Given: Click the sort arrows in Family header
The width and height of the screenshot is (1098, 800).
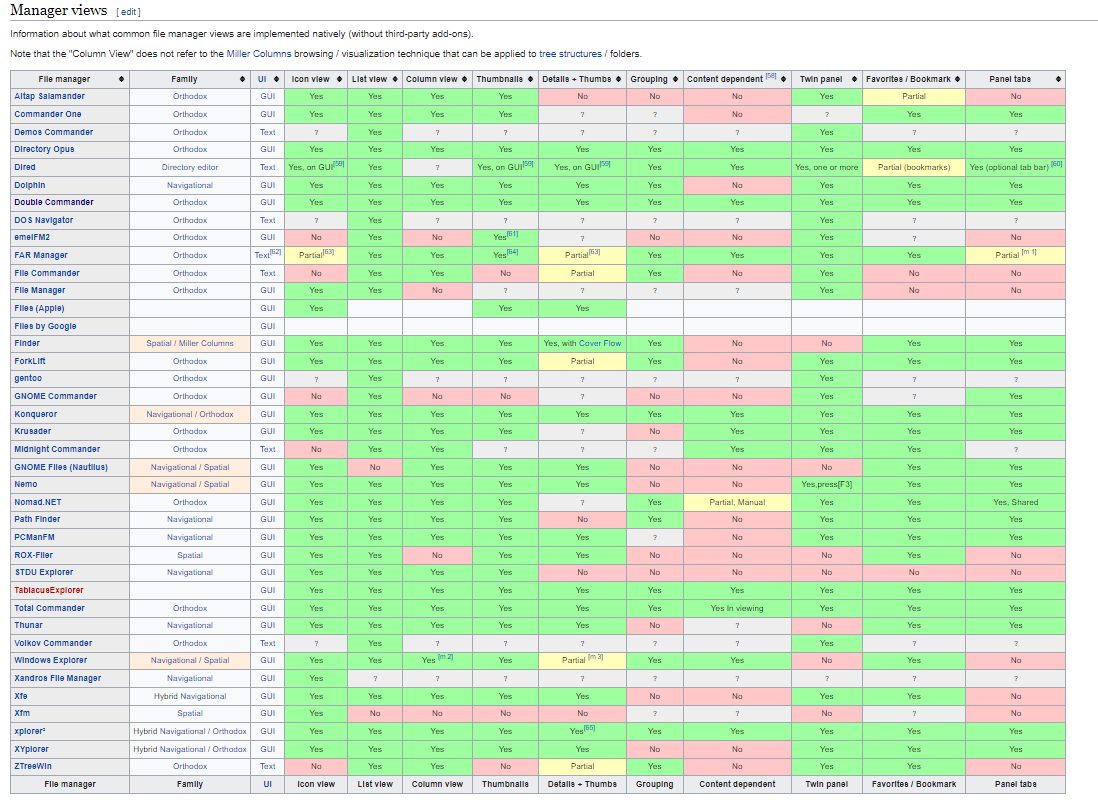Looking at the screenshot, I should point(242,79).
